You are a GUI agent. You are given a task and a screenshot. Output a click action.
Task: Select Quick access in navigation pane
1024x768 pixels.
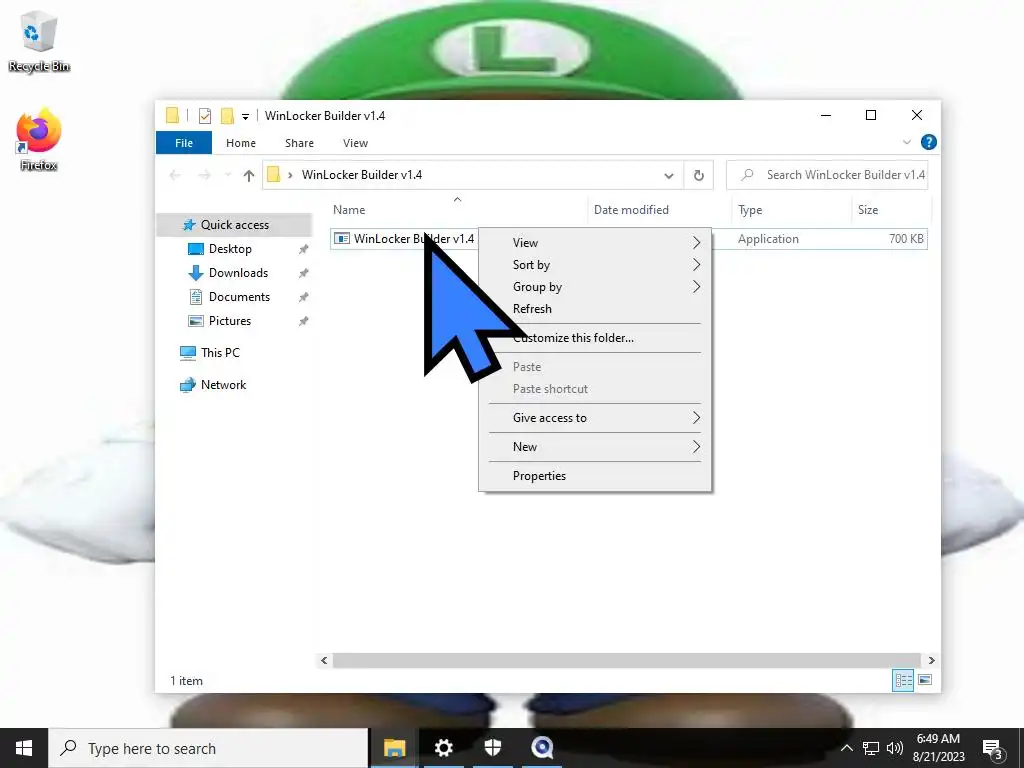[x=234, y=225]
